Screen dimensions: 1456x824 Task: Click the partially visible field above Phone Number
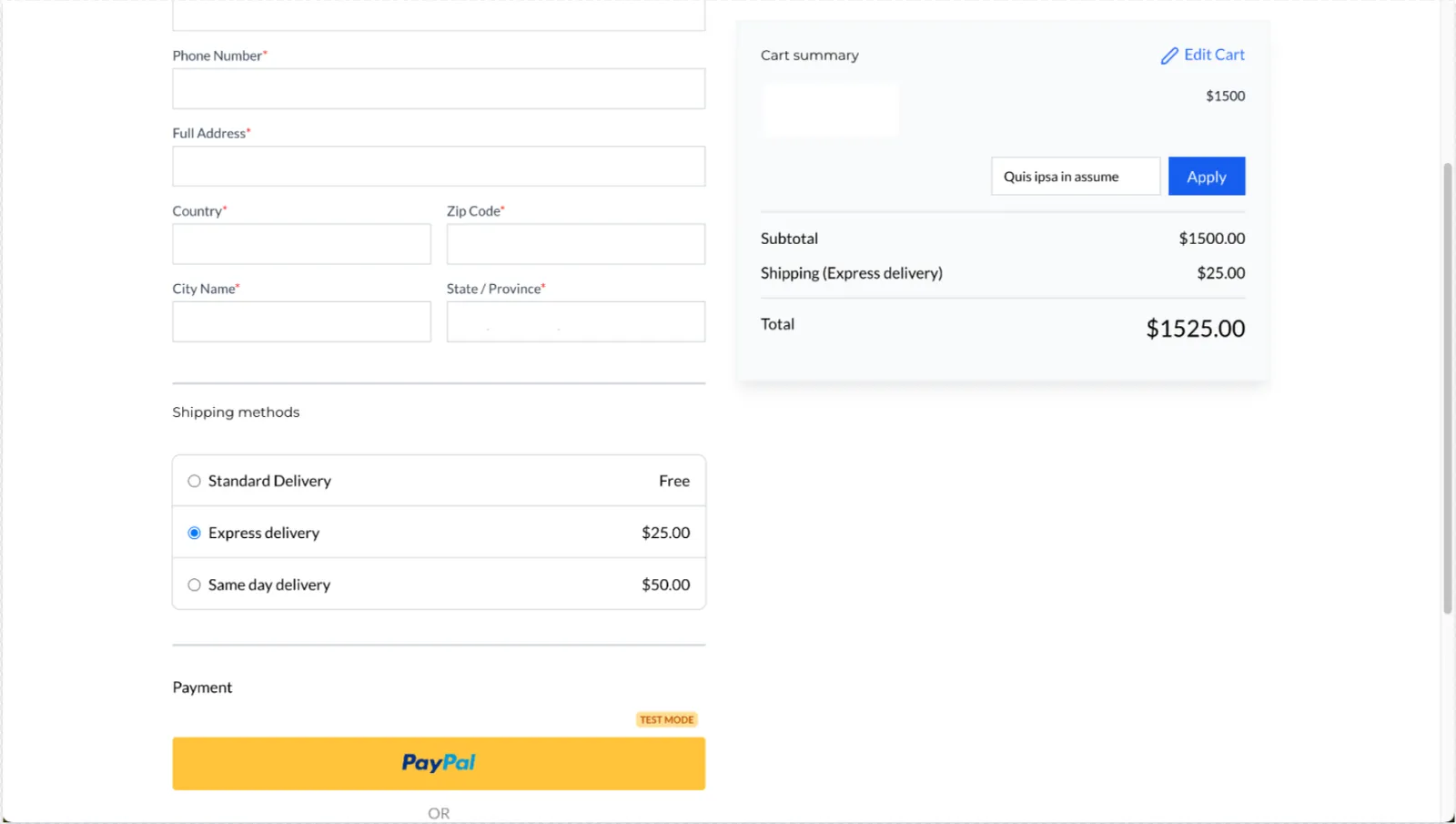click(439, 15)
